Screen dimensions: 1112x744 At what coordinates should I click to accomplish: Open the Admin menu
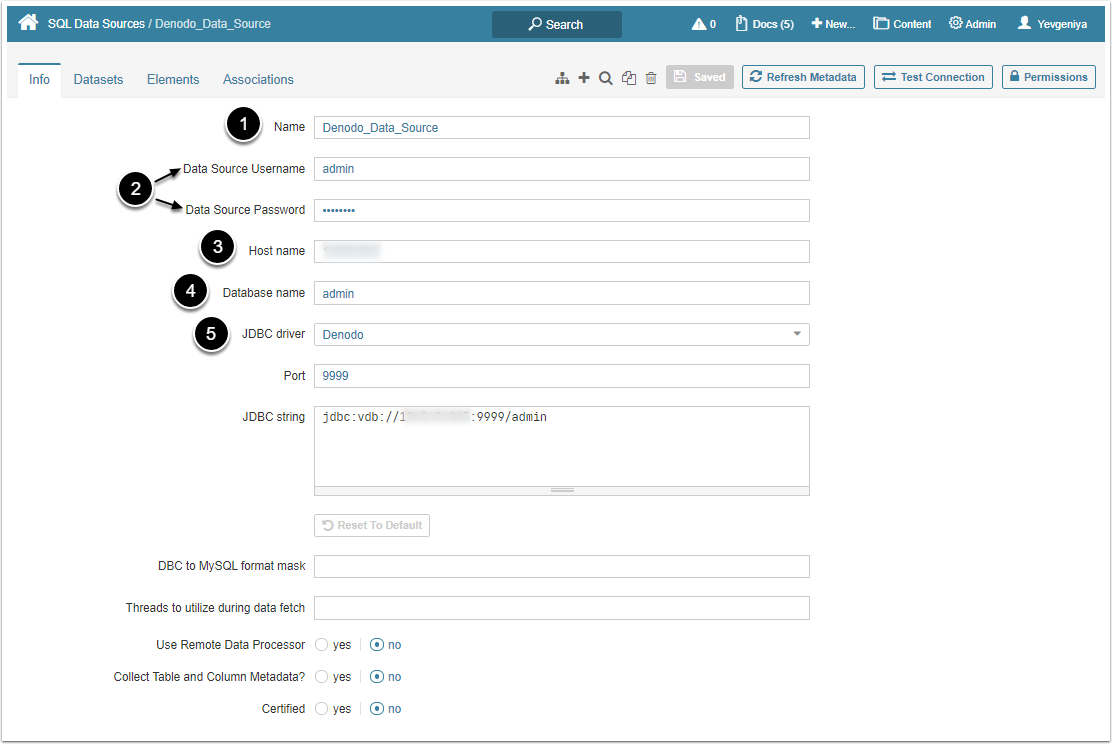coord(972,24)
